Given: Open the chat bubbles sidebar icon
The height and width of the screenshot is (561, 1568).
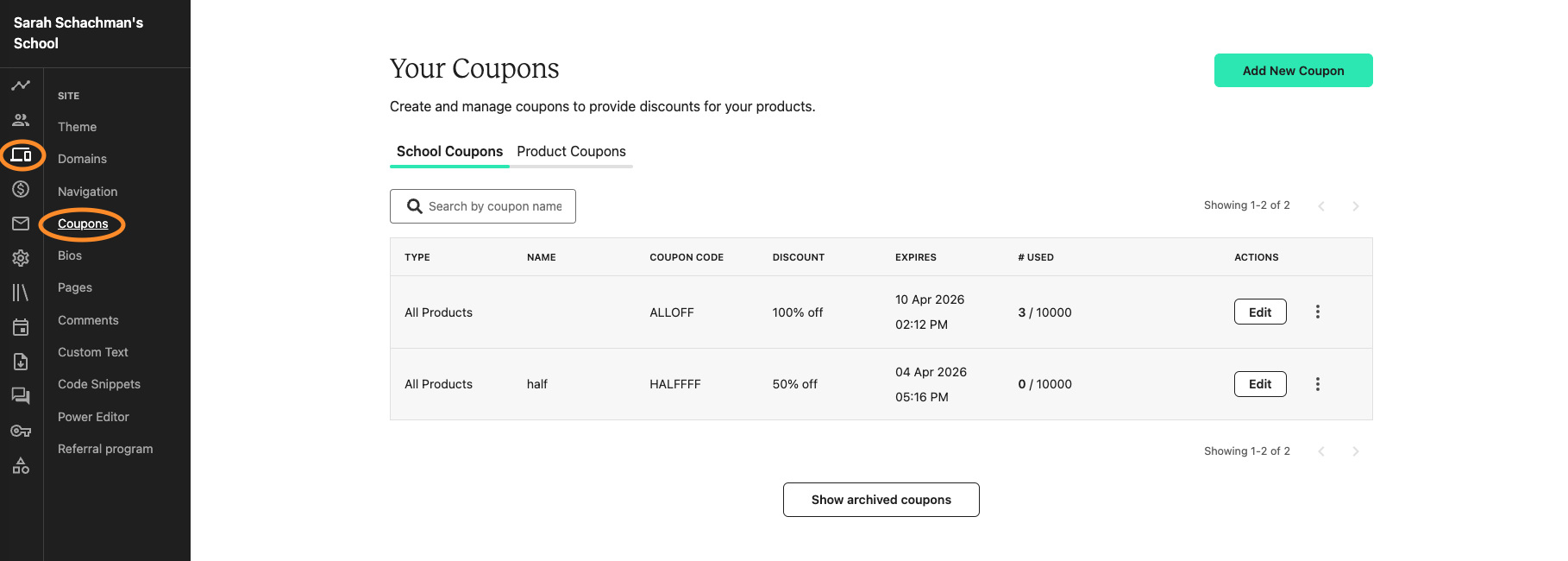Looking at the screenshot, I should (x=21, y=396).
